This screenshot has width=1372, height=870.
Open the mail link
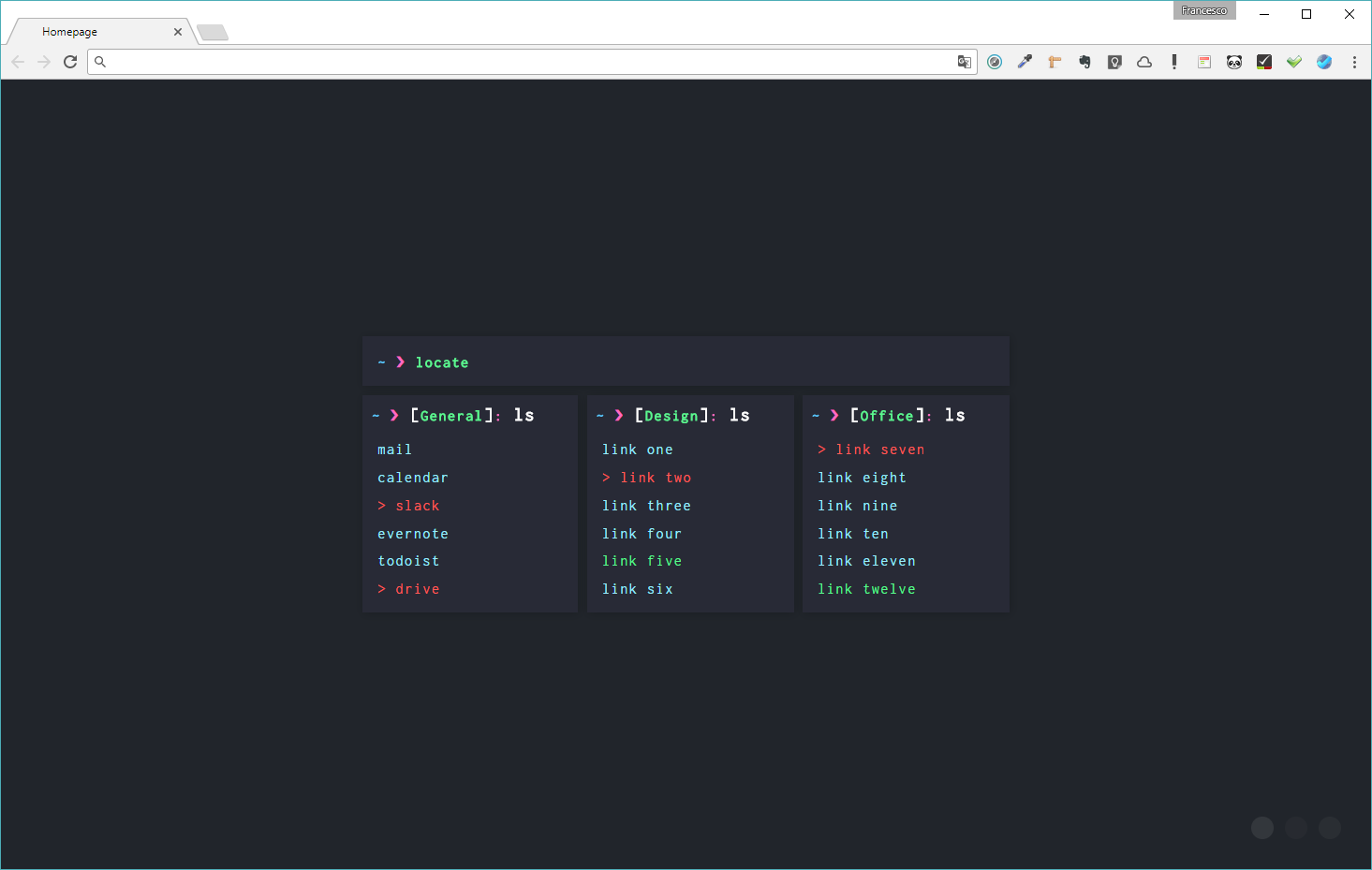point(394,450)
